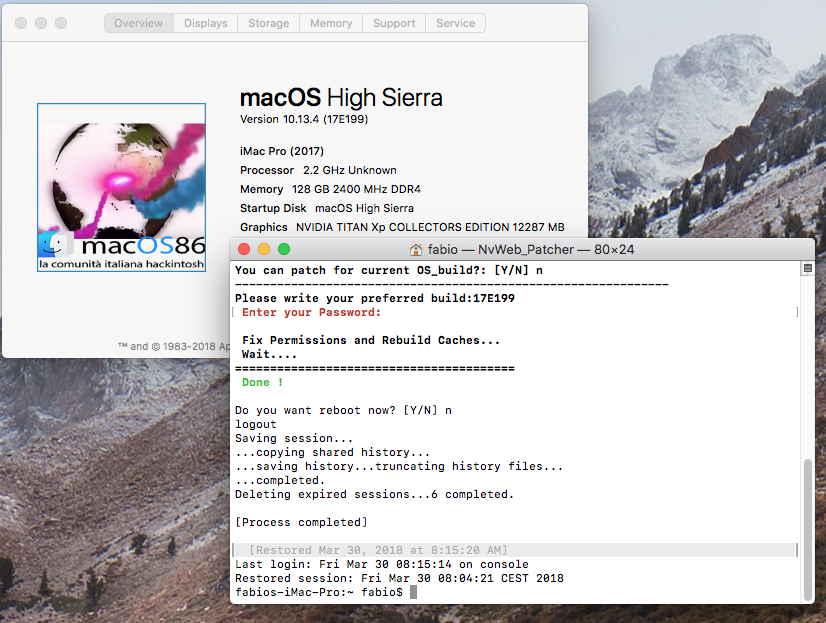Click the Terminal split pane icon
The width and height of the screenshot is (826, 623).
pos(807,269)
